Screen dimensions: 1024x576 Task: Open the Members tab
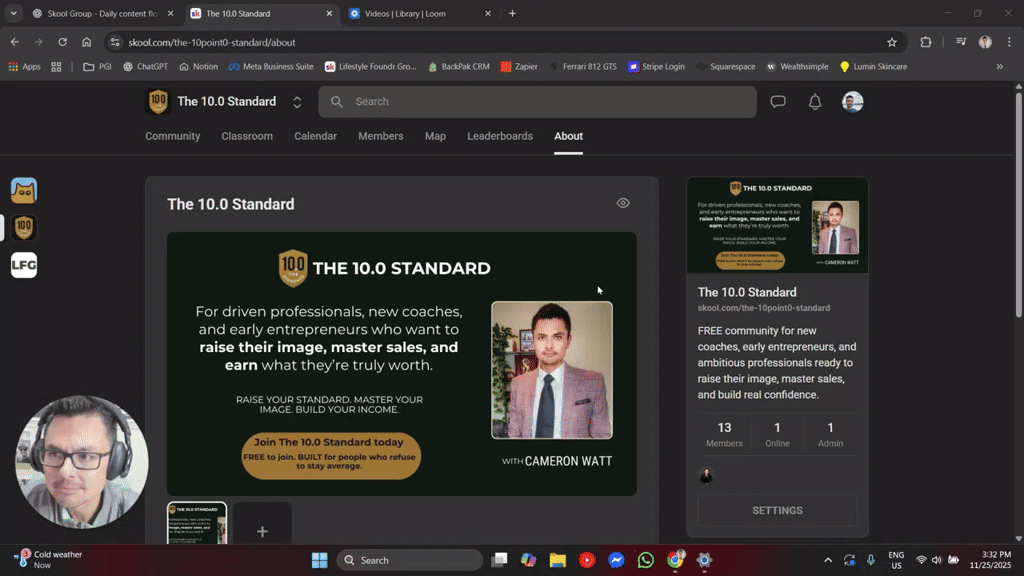pyautogui.click(x=381, y=136)
